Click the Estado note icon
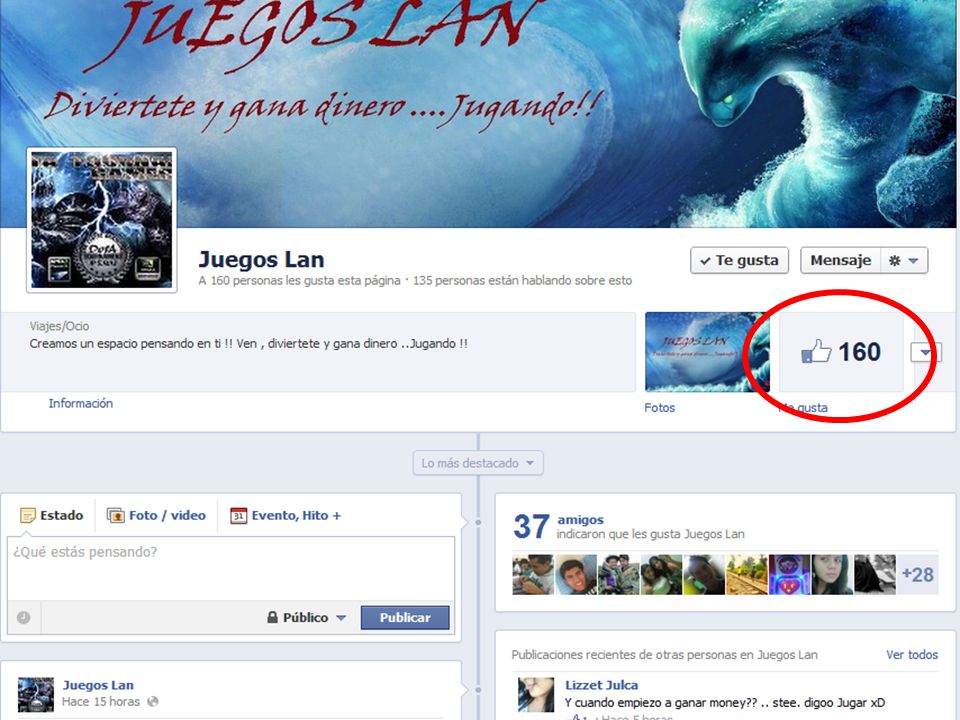This screenshot has width=960, height=720. (x=28, y=516)
